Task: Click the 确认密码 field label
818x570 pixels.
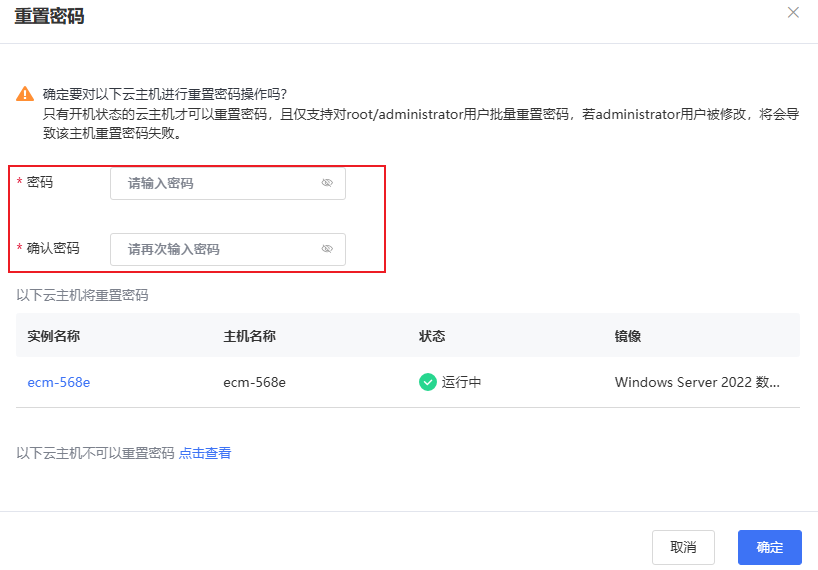Action: pyautogui.click(x=53, y=249)
